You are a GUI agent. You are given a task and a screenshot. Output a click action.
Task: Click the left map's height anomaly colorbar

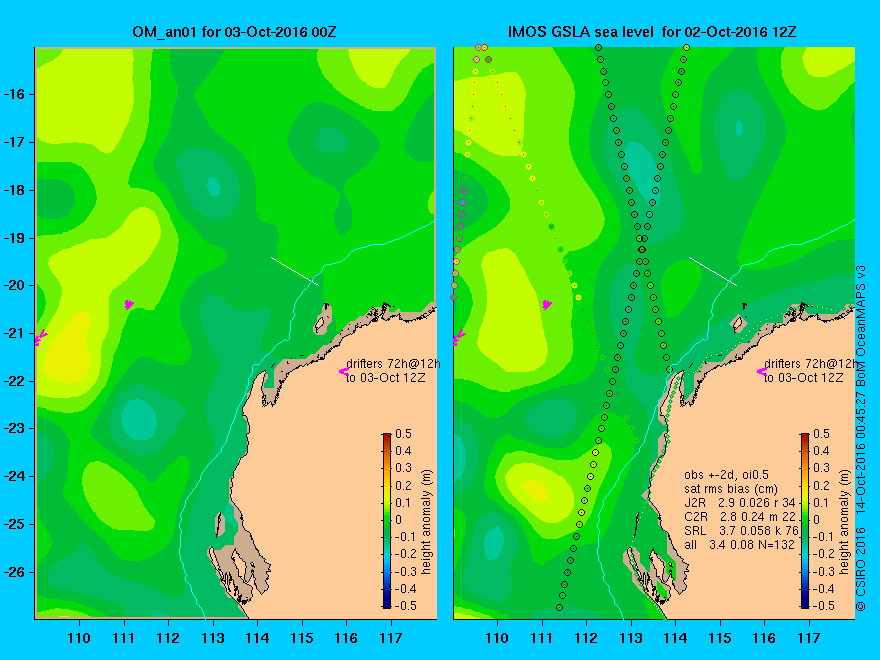387,520
